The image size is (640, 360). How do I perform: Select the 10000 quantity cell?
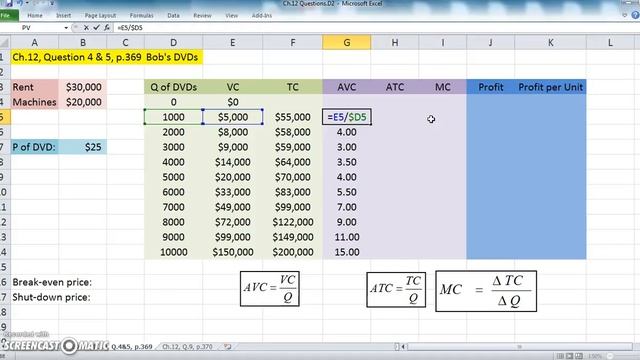[173, 252]
